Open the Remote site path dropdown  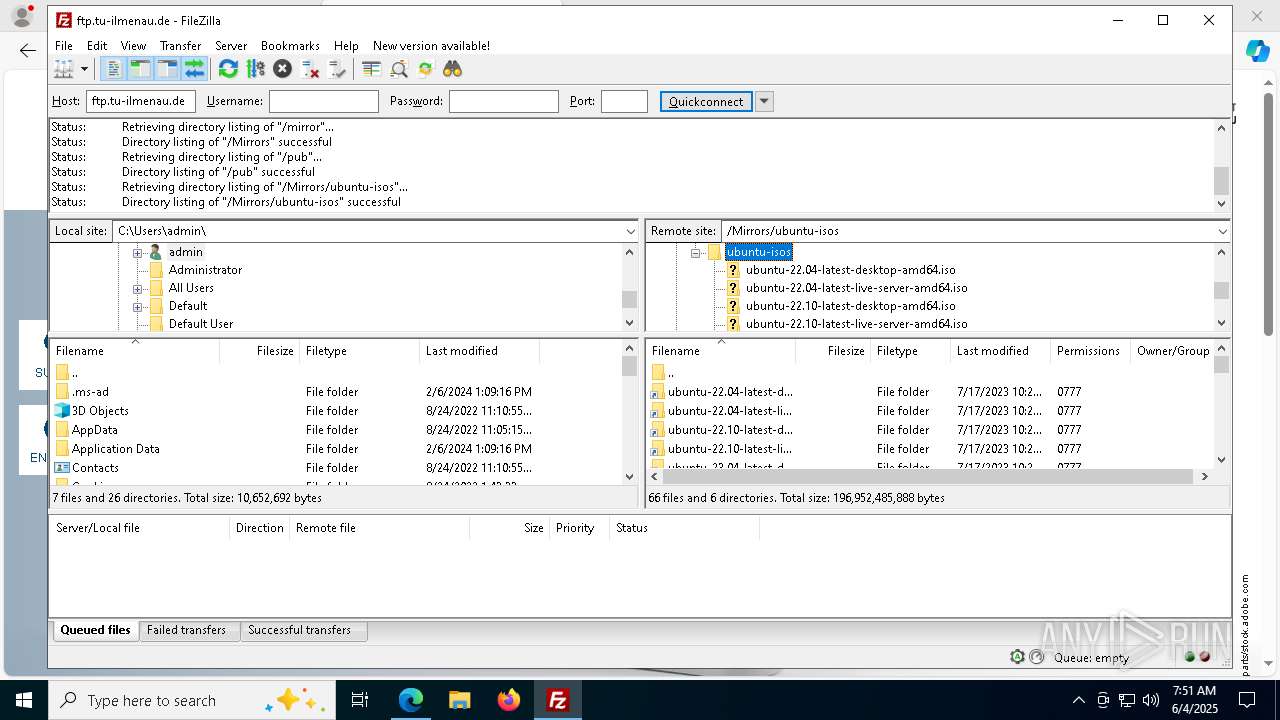(1222, 231)
